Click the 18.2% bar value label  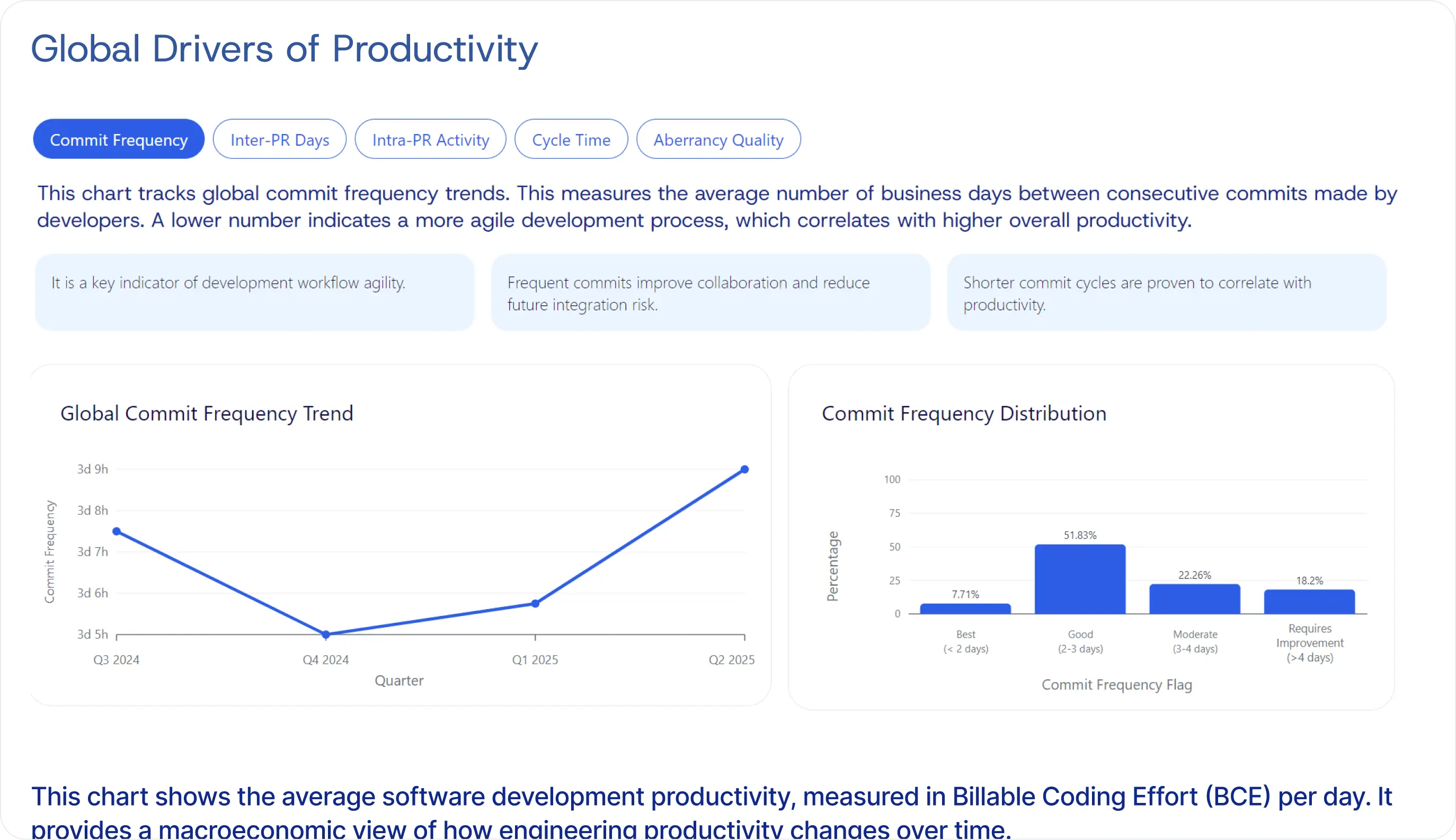pos(1309,580)
